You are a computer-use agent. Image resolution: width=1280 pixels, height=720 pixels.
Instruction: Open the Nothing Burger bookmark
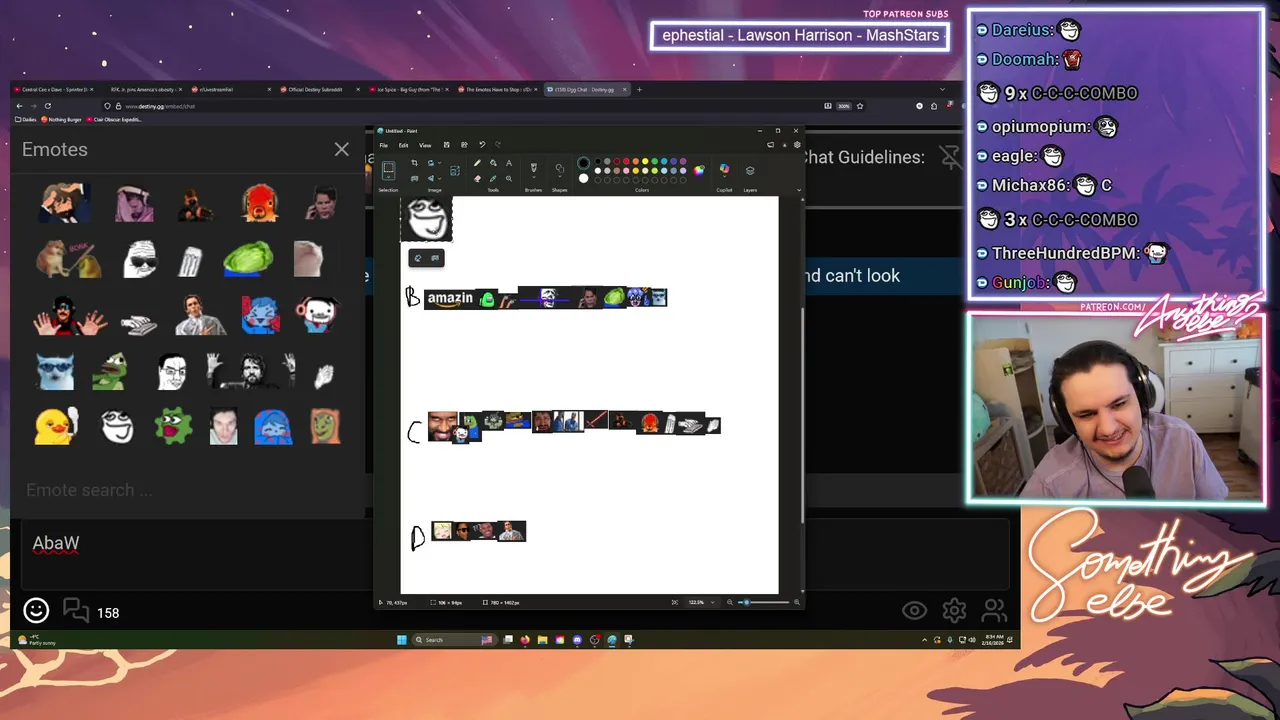click(62, 119)
